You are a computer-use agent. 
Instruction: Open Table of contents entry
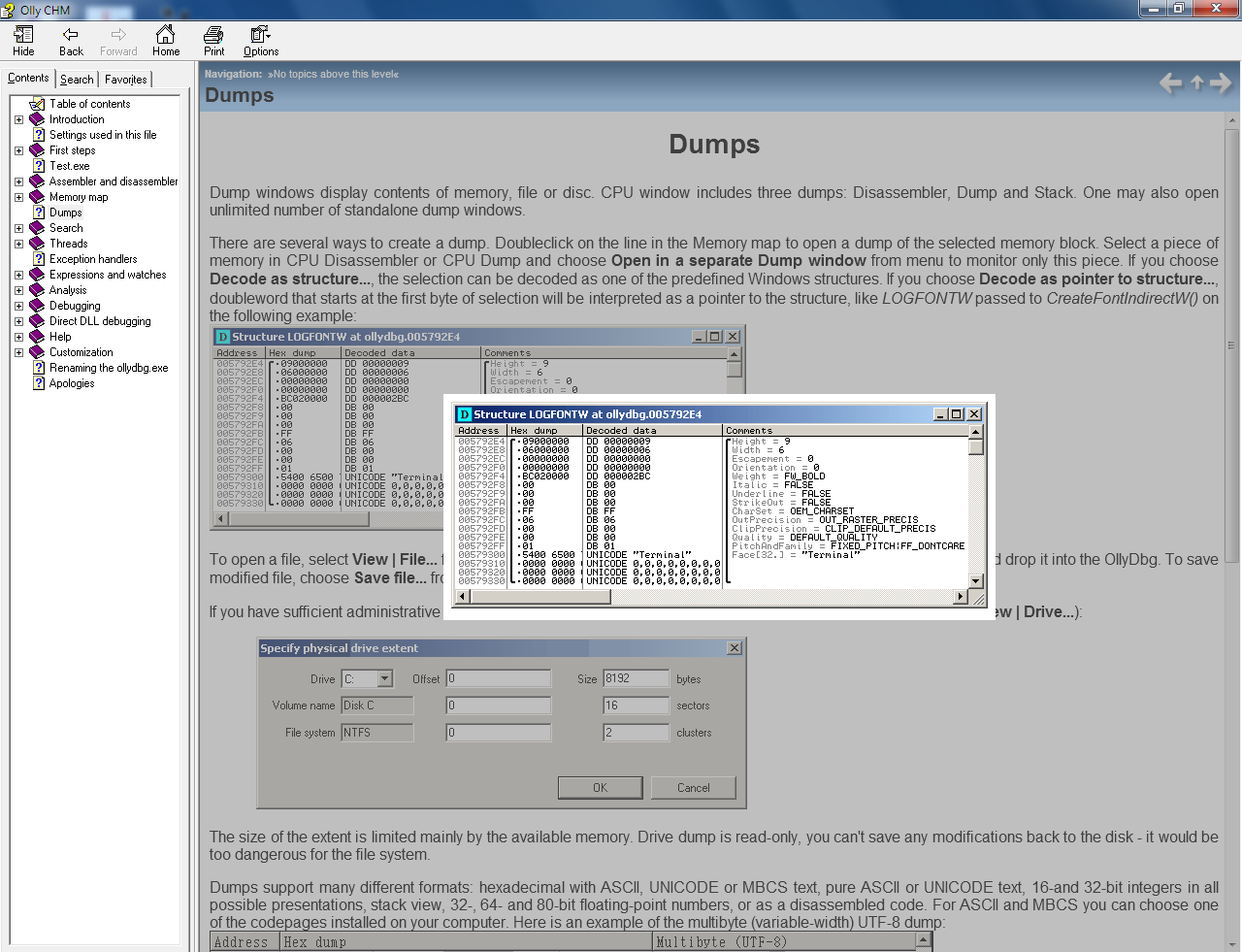(x=89, y=104)
